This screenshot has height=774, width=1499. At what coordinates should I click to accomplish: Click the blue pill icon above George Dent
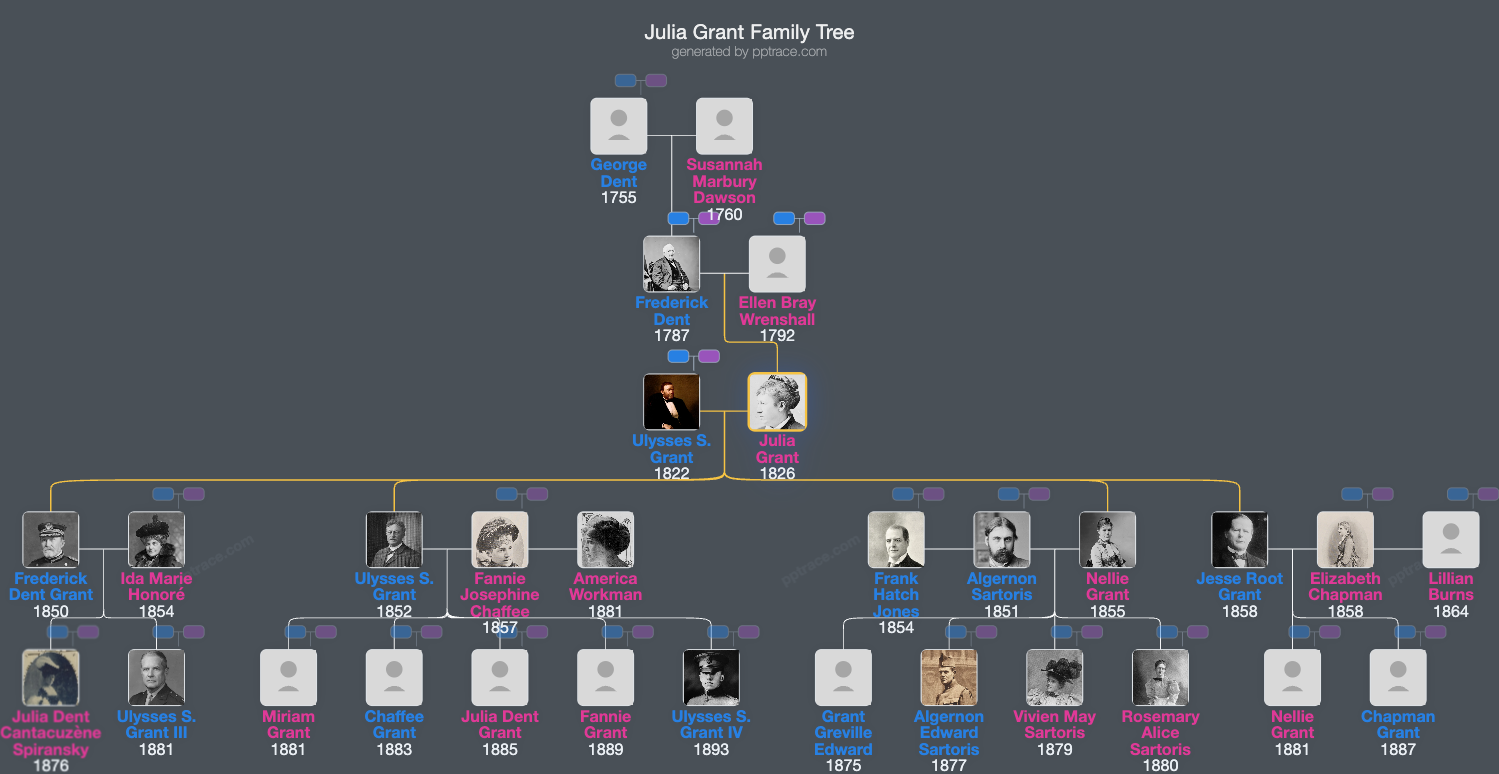(x=625, y=80)
